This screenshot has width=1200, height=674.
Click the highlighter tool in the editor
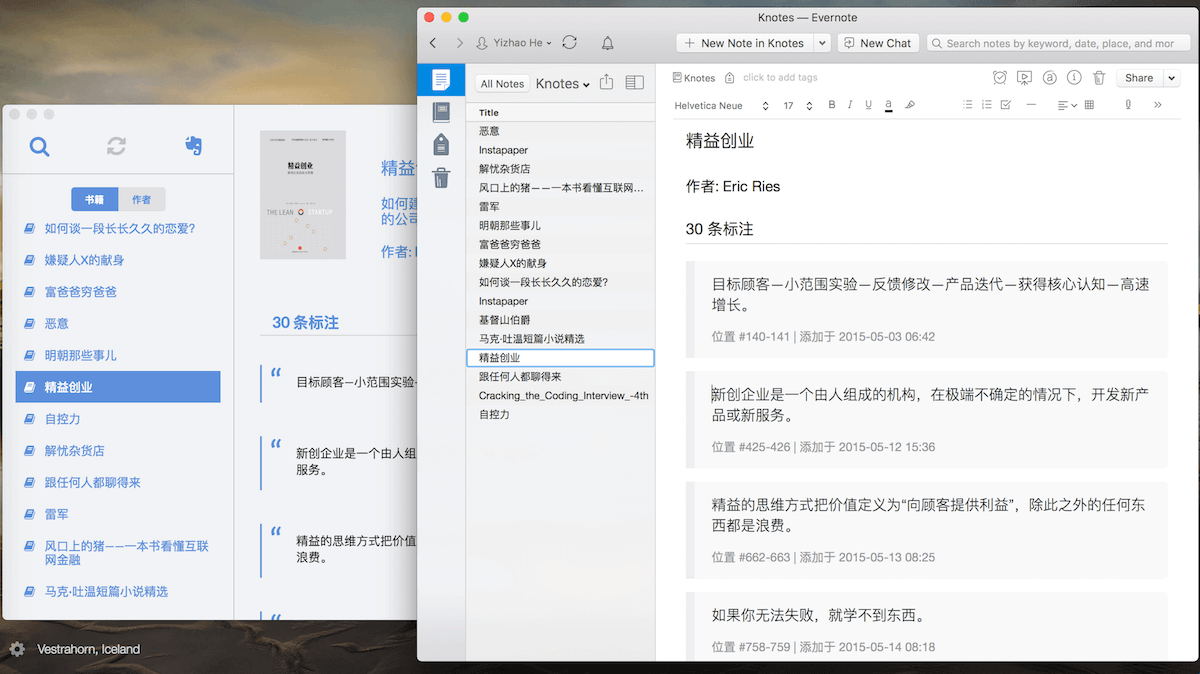[x=910, y=105]
